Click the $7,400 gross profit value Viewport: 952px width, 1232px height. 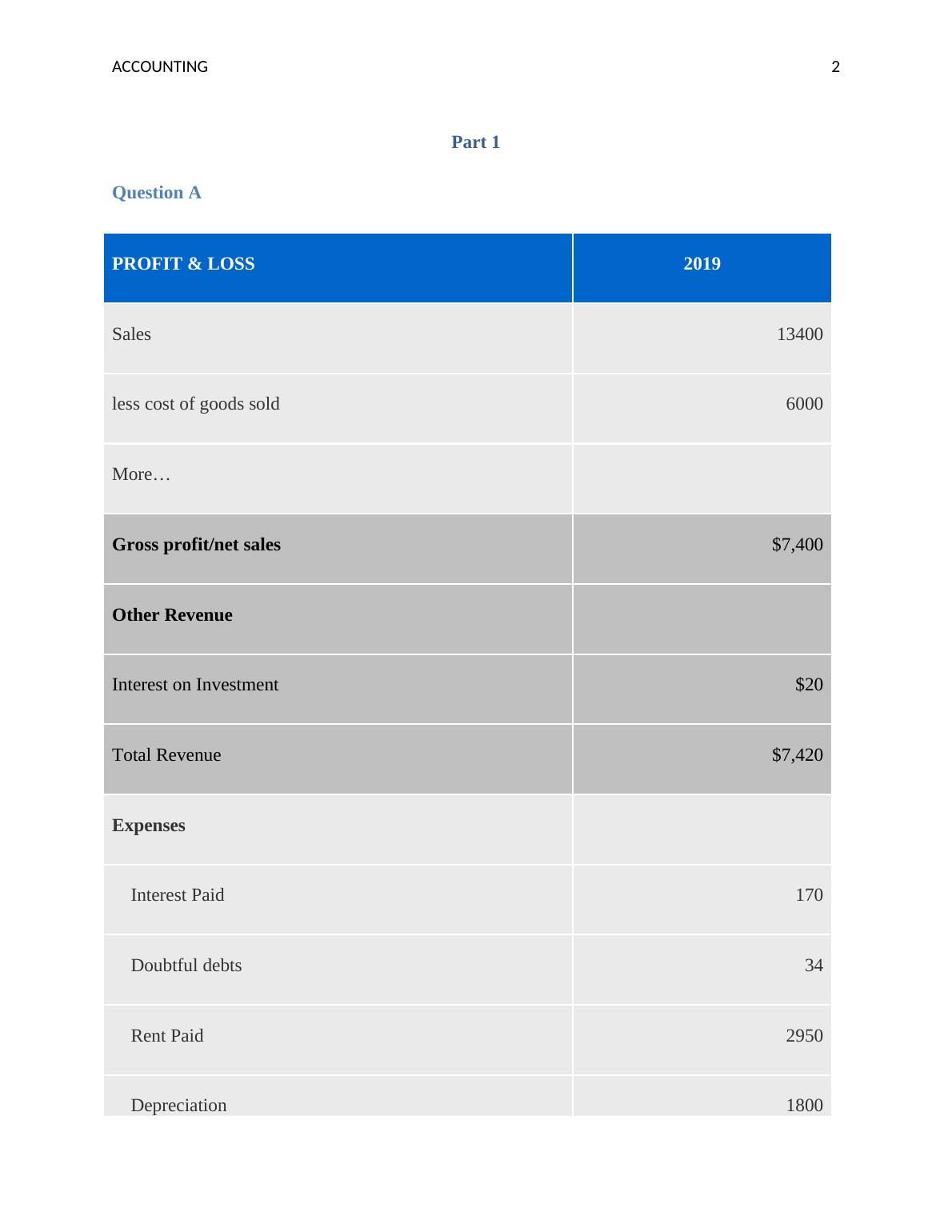[797, 545]
